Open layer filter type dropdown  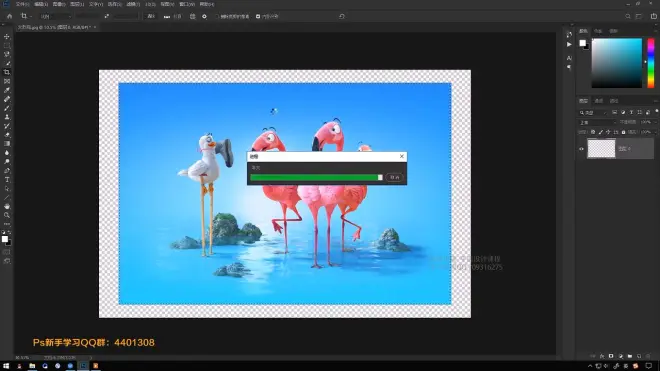point(593,112)
